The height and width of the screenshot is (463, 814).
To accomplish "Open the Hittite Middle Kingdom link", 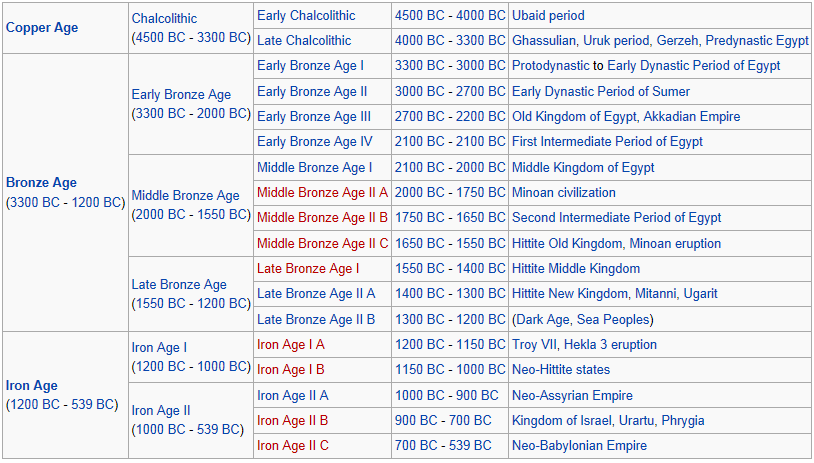I will pos(576,268).
